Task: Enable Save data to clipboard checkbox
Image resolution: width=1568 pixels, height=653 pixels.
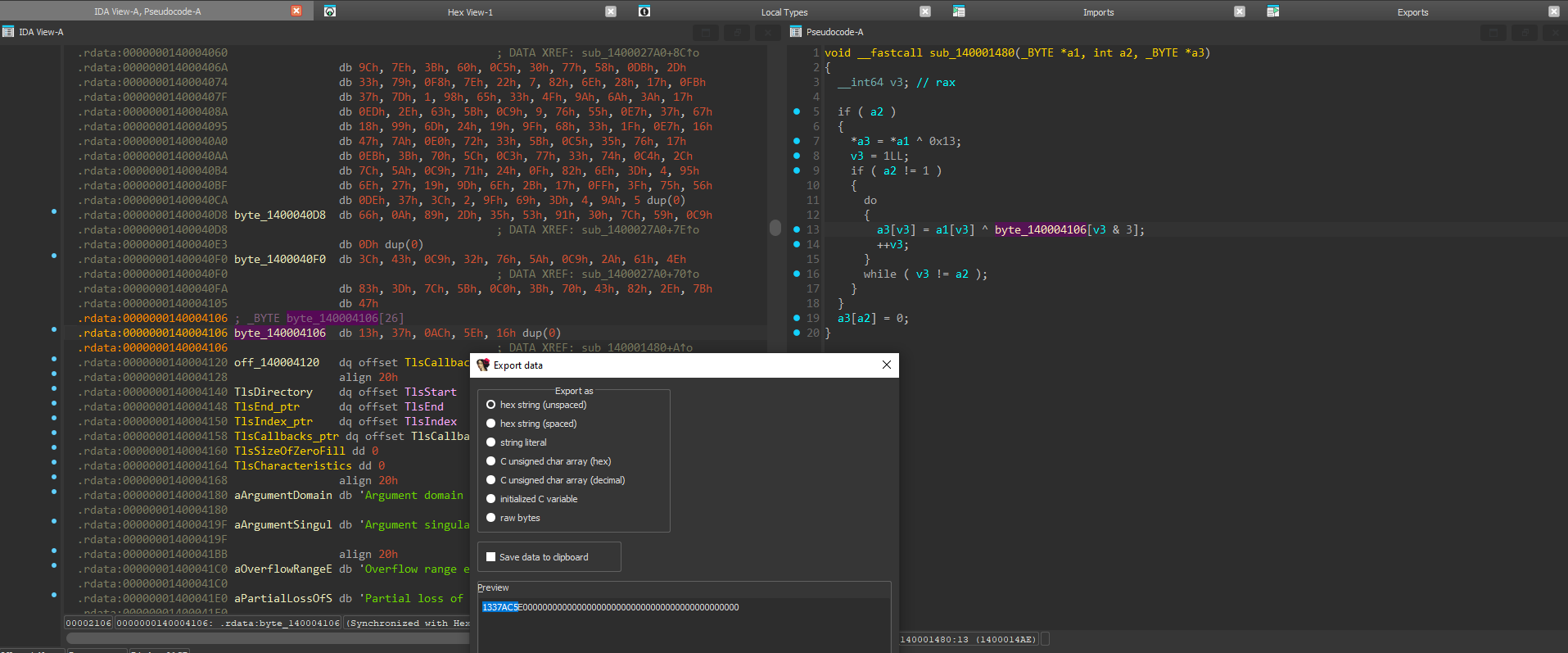Action: tap(491, 557)
